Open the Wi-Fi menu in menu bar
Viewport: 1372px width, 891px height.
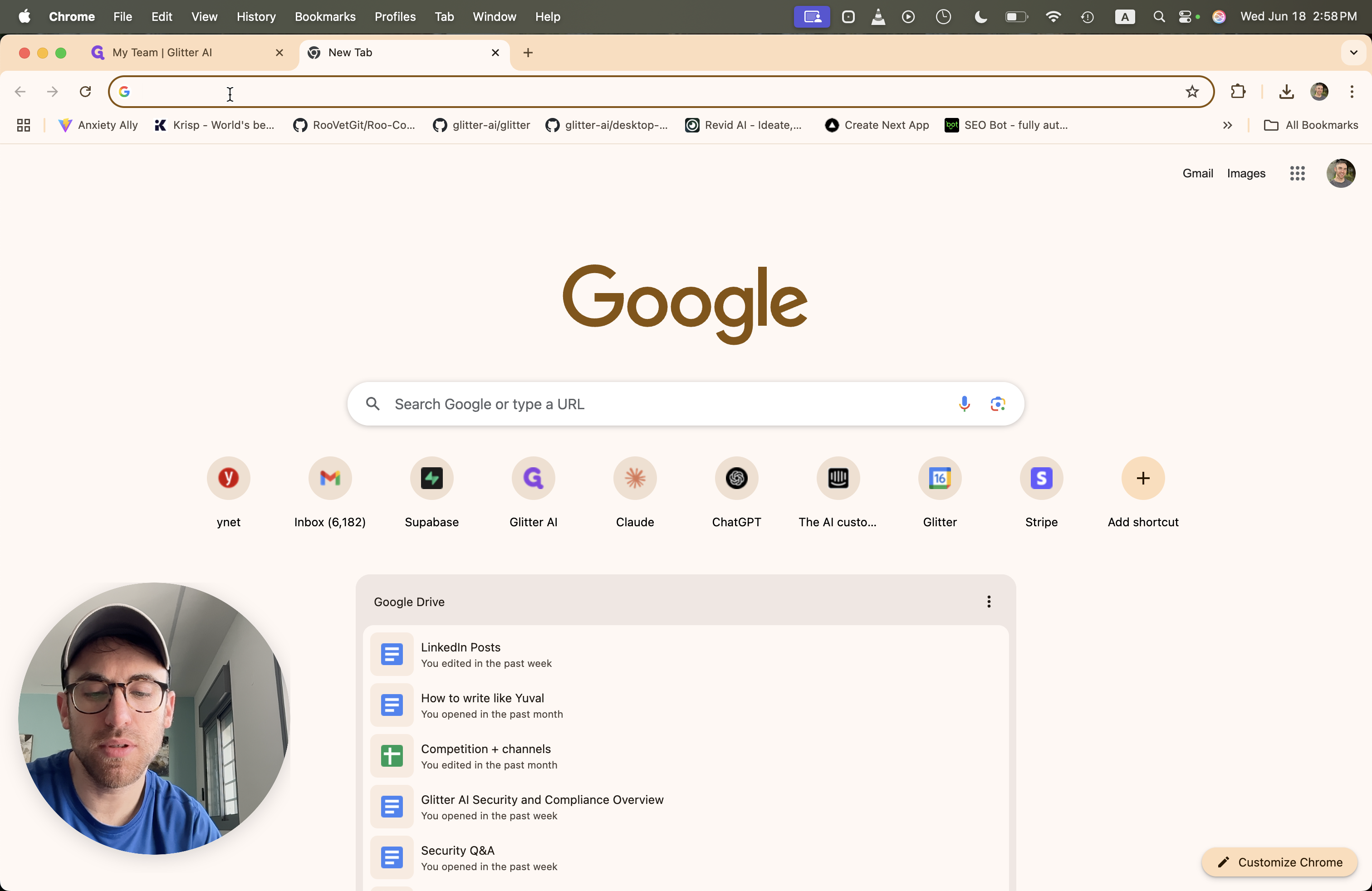[x=1053, y=17]
